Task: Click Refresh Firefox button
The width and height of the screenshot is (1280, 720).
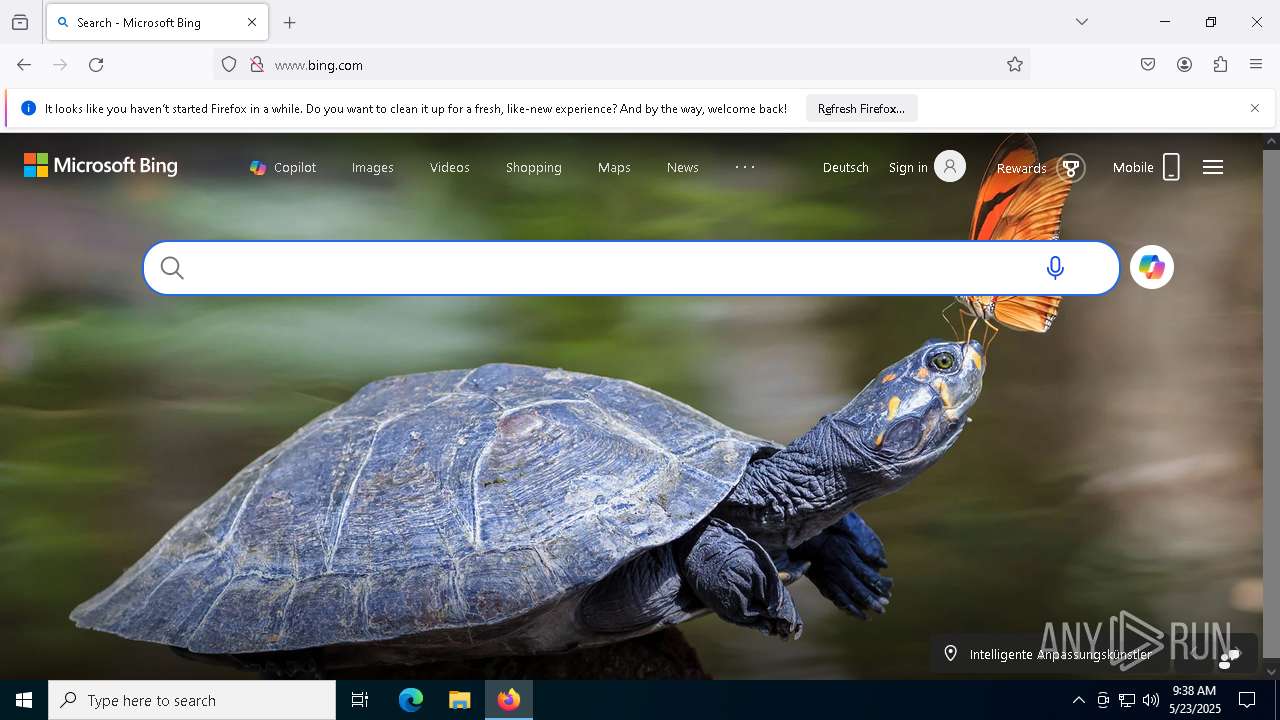Action: (x=861, y=108)
